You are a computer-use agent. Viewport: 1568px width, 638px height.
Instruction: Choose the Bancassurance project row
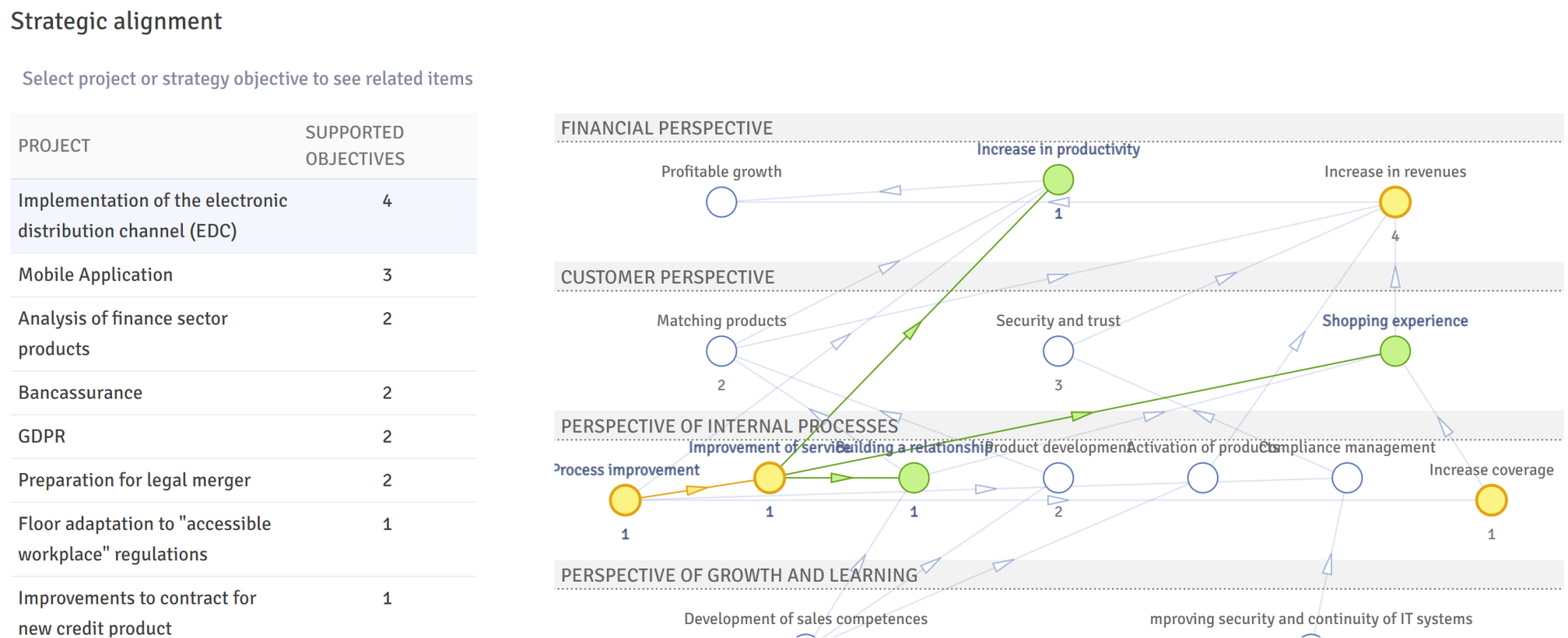(243, 393)
